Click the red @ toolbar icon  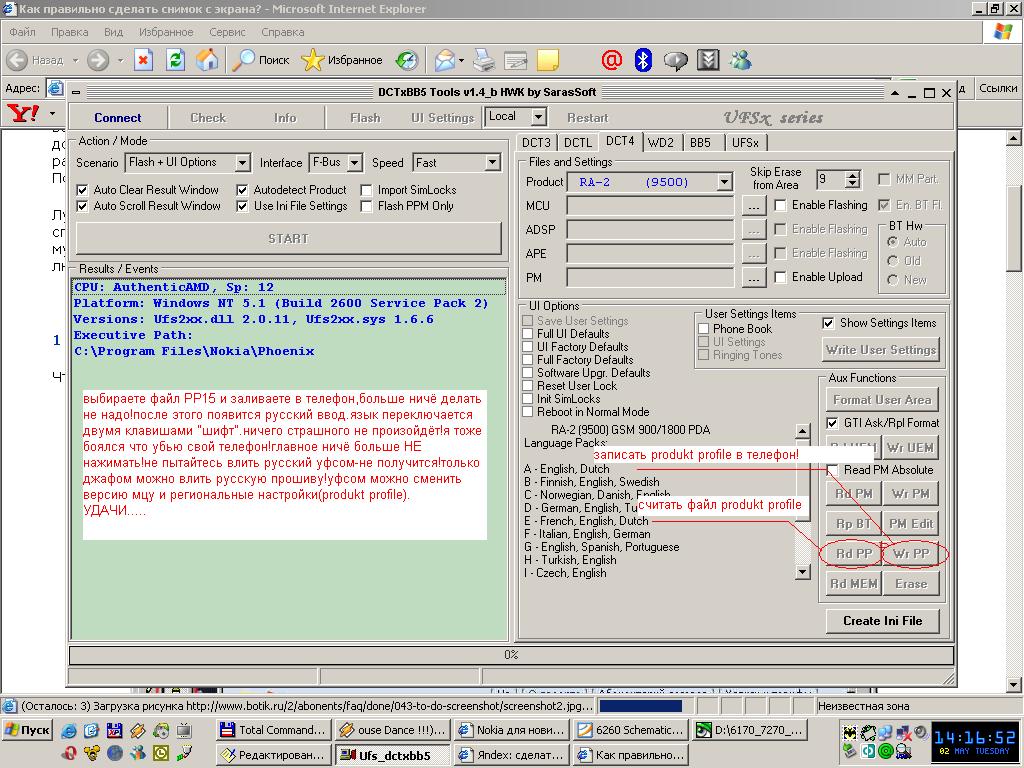611,60
